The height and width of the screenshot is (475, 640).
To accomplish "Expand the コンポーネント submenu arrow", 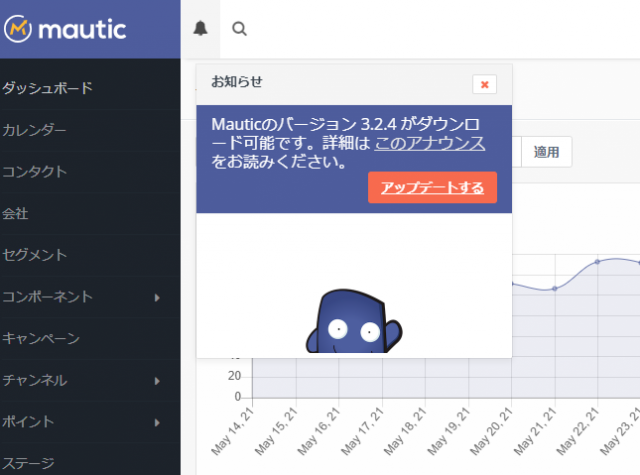I will pyautogui.click(x=157, y=297).
